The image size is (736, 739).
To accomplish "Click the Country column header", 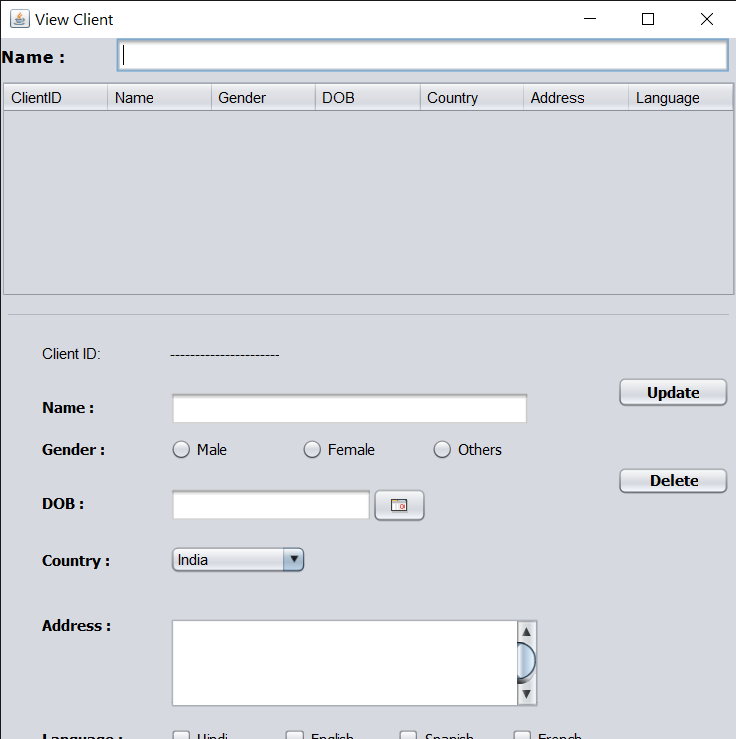I will coord(472,98).
